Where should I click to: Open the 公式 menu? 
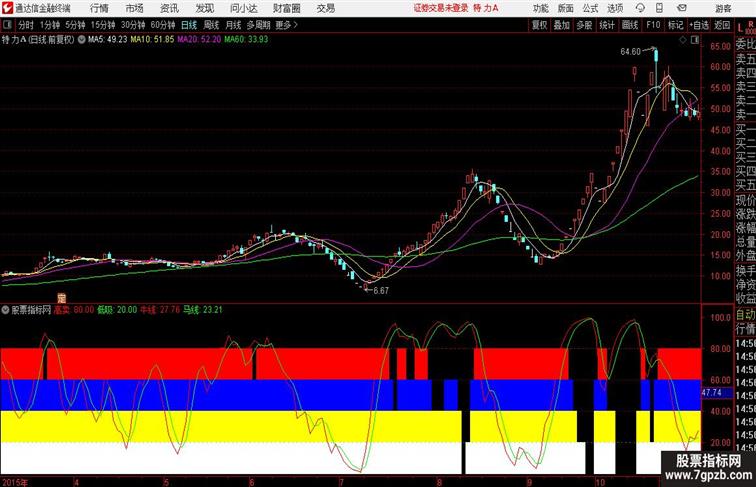[590, 8]
